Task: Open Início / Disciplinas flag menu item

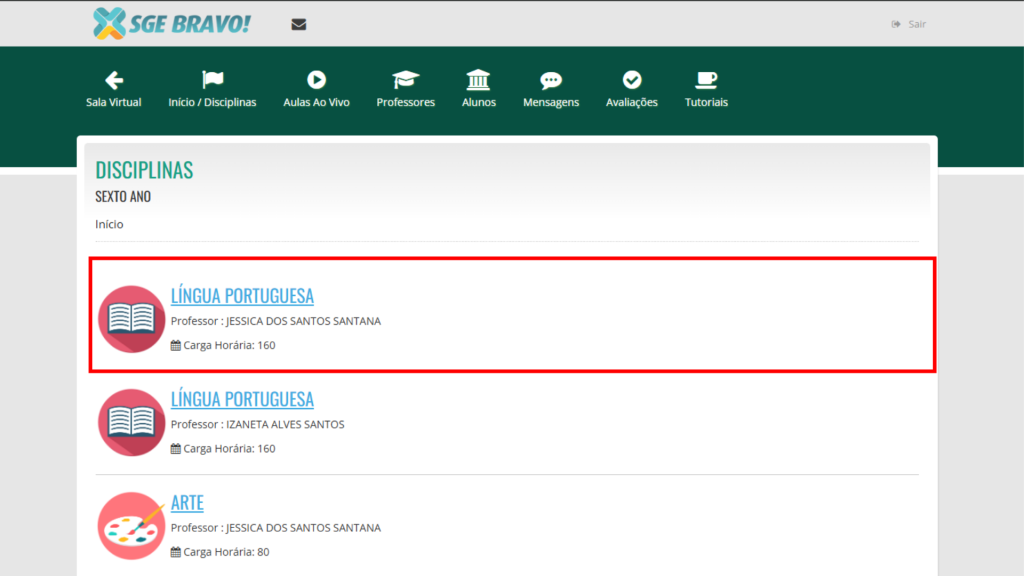Action: point(212,89)
